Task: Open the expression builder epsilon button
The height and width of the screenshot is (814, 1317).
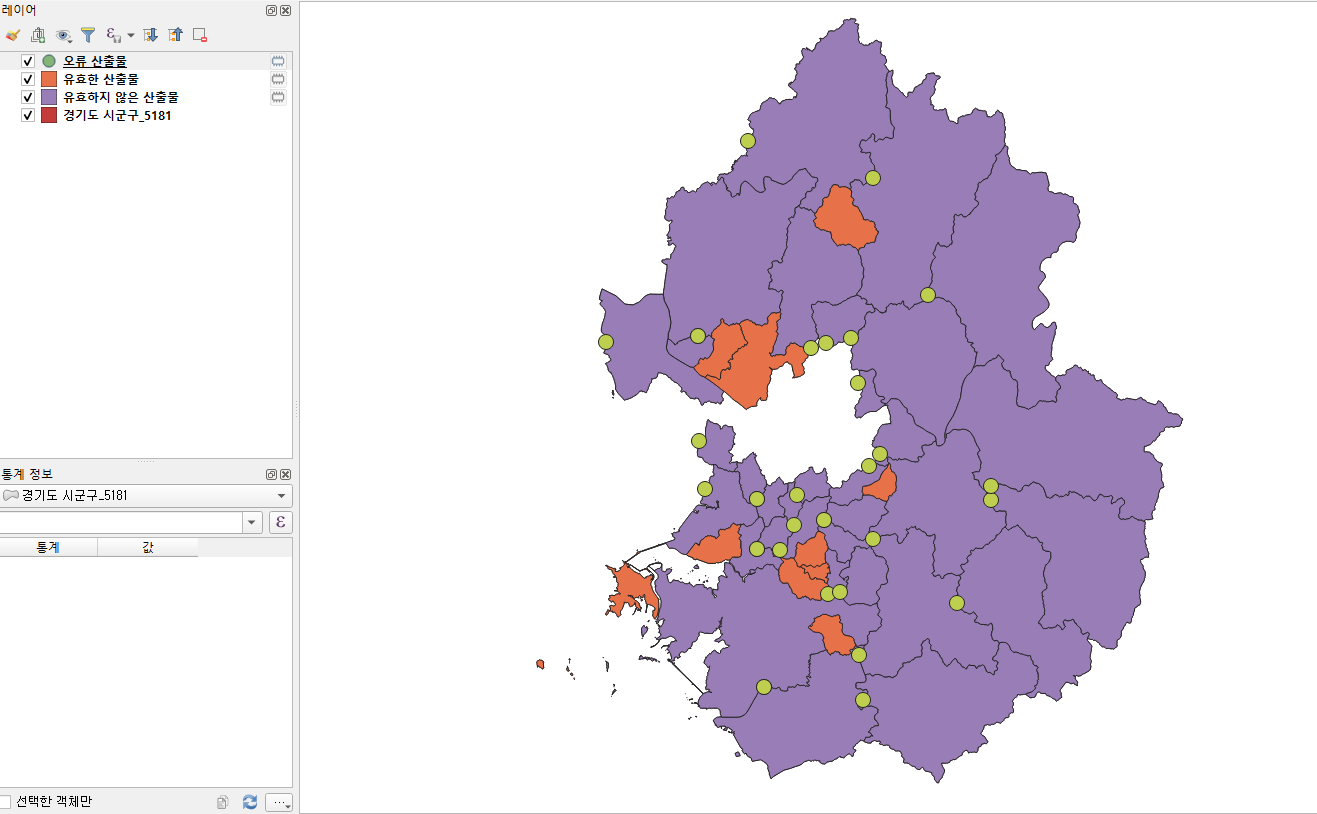Action: point(281,522)
